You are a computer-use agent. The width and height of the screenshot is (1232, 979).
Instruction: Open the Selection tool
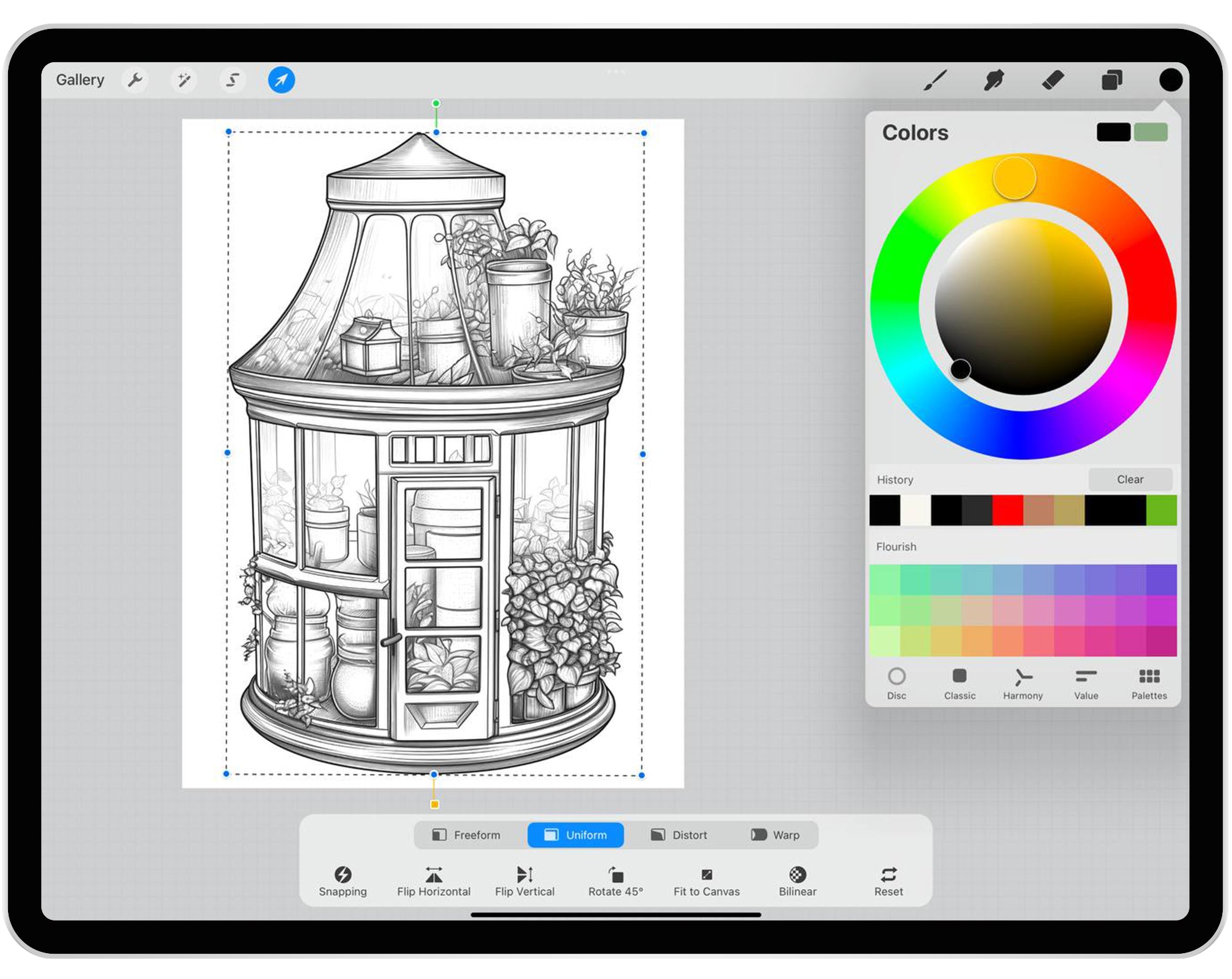point(233,80)
